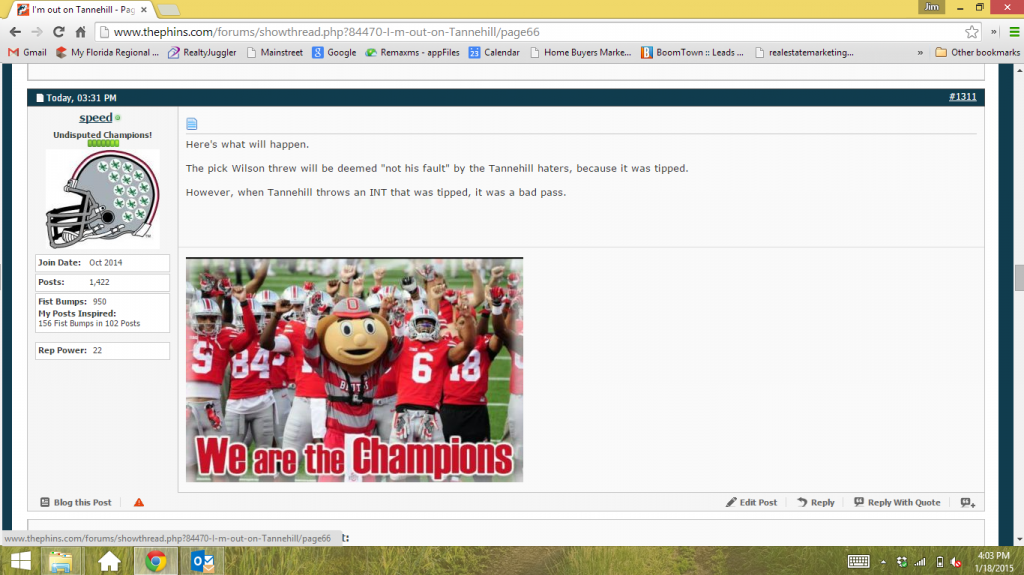Reload the page with refresh icon

(x=59, y=32)
